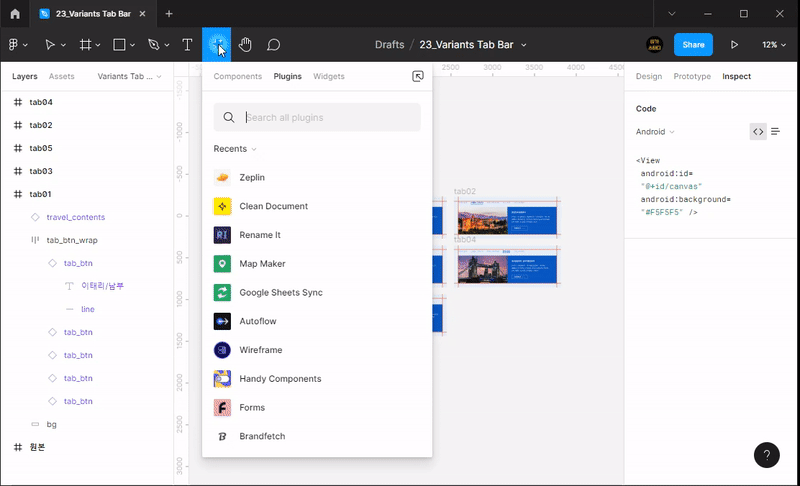The image size is (800, 486).
Task: Click the Share button
Action: pos(693,45)
